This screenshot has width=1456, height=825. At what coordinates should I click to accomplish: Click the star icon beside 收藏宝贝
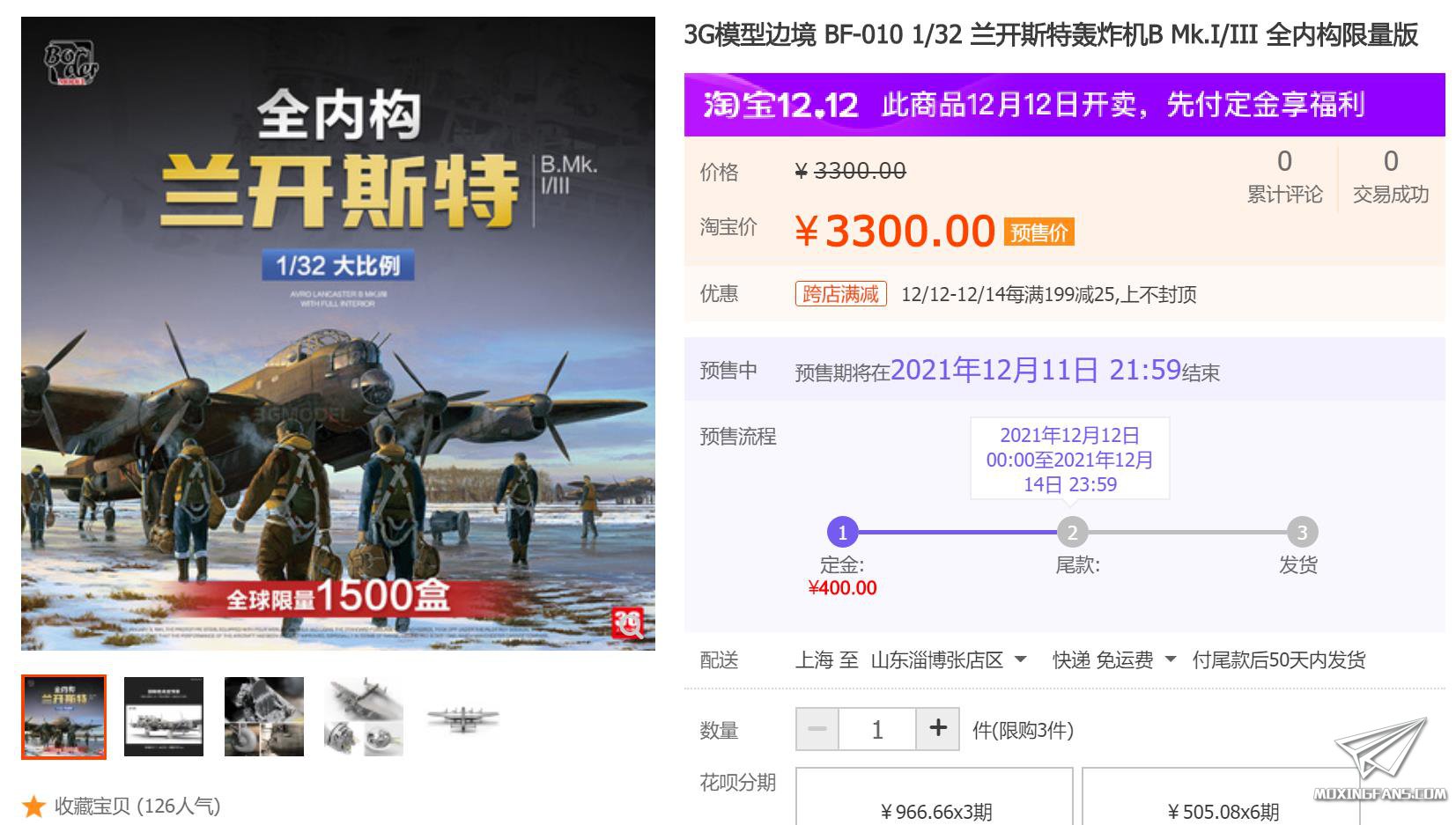[33, 806]
